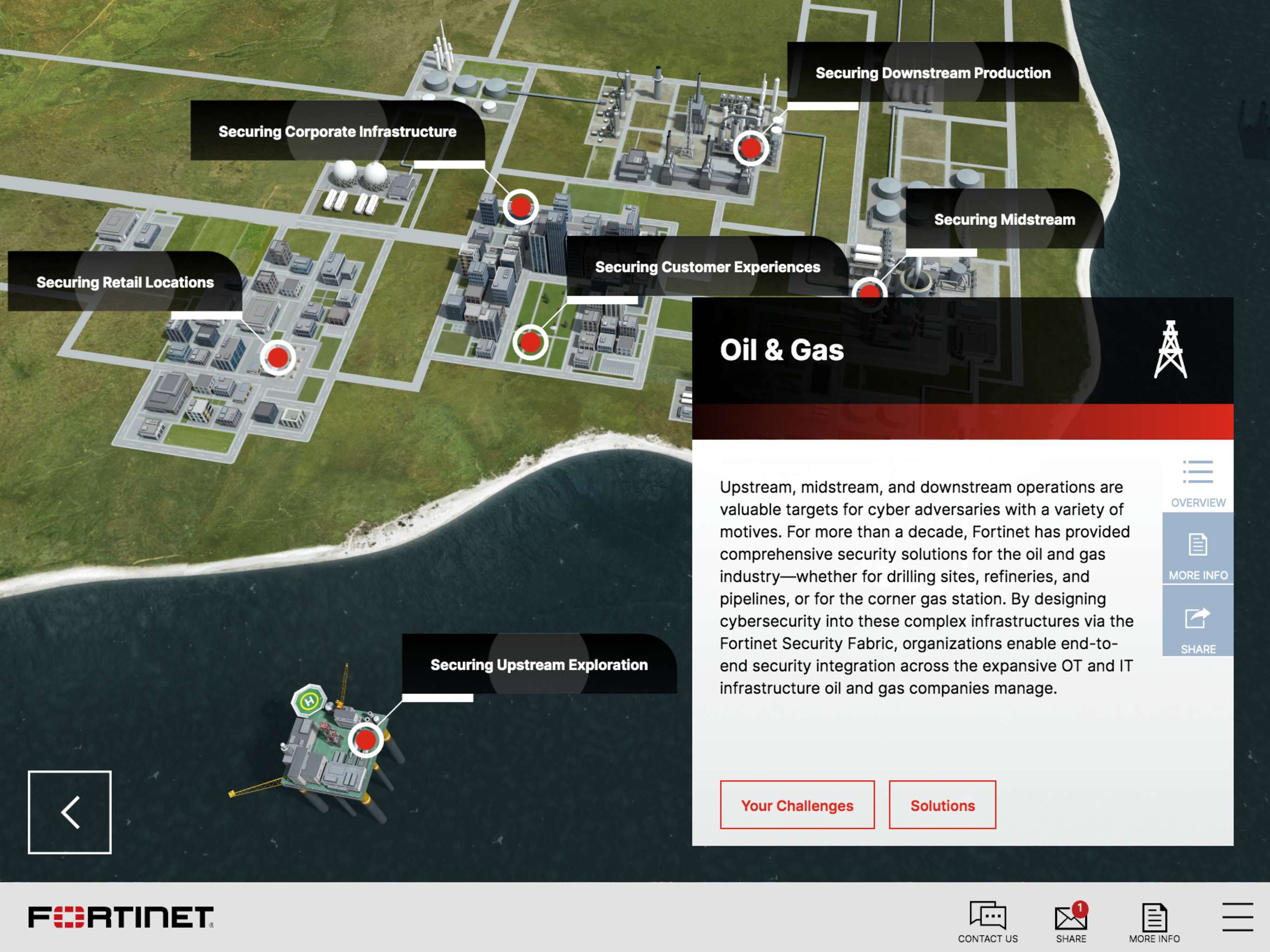Click the Your Challenges button

pyautogui.click(x=797, y=805)
